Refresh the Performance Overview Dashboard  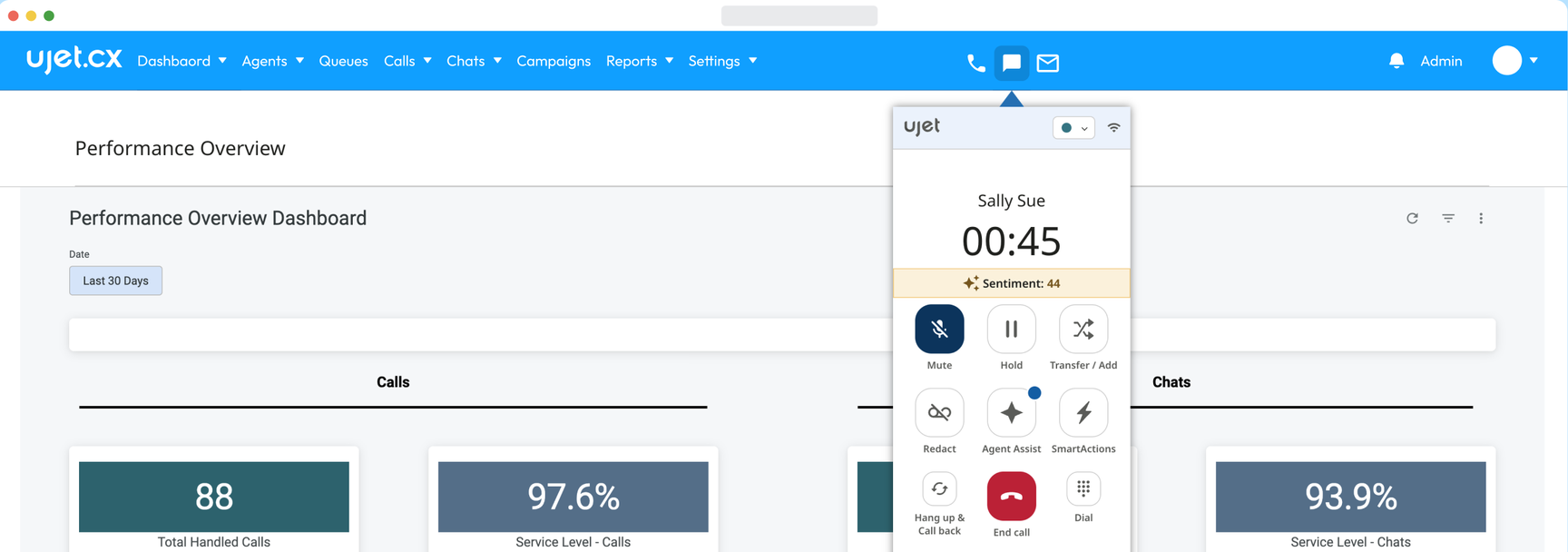tap(1412, 219)
